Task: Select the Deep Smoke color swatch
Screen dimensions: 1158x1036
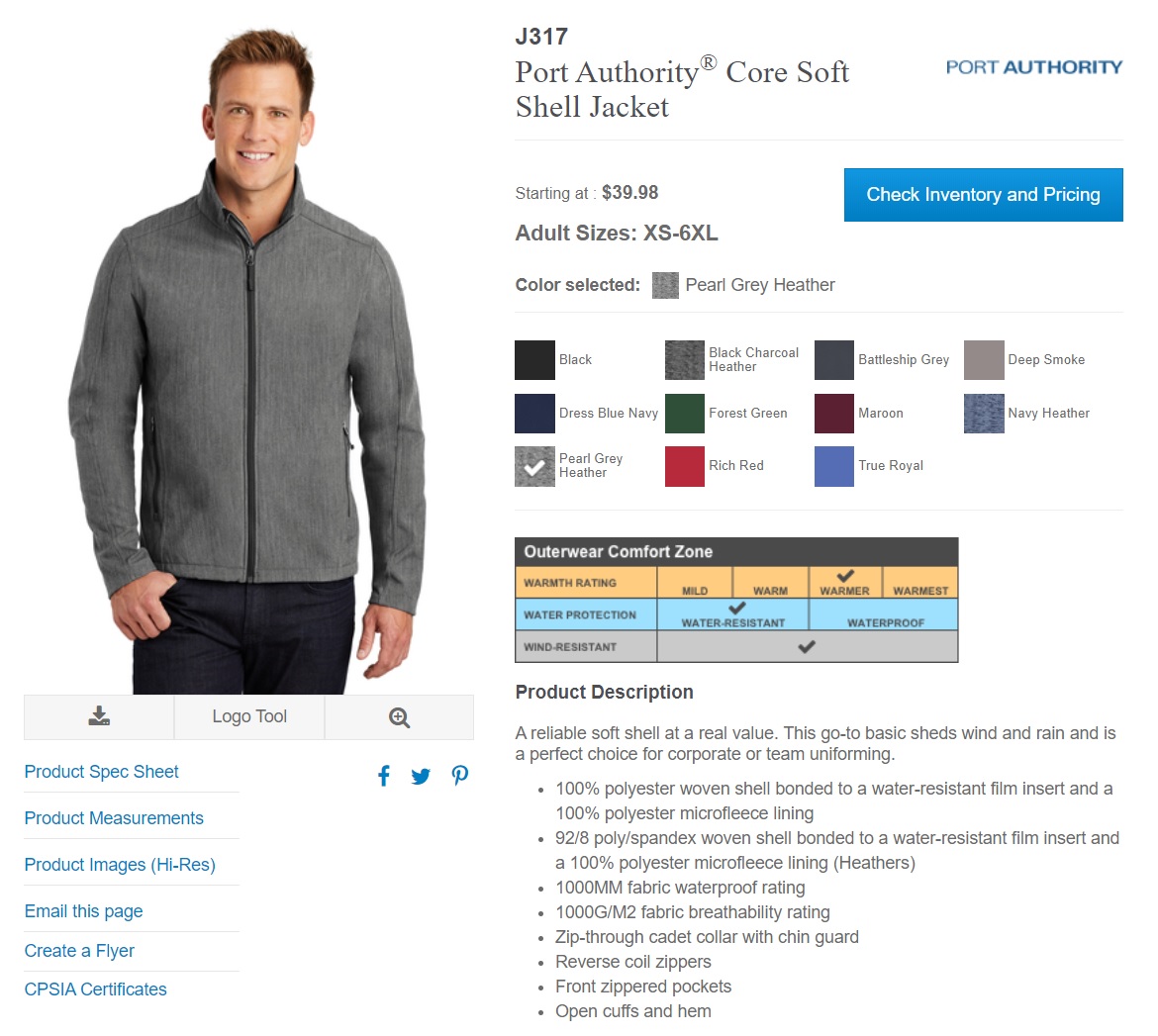Action: point(984,359)
